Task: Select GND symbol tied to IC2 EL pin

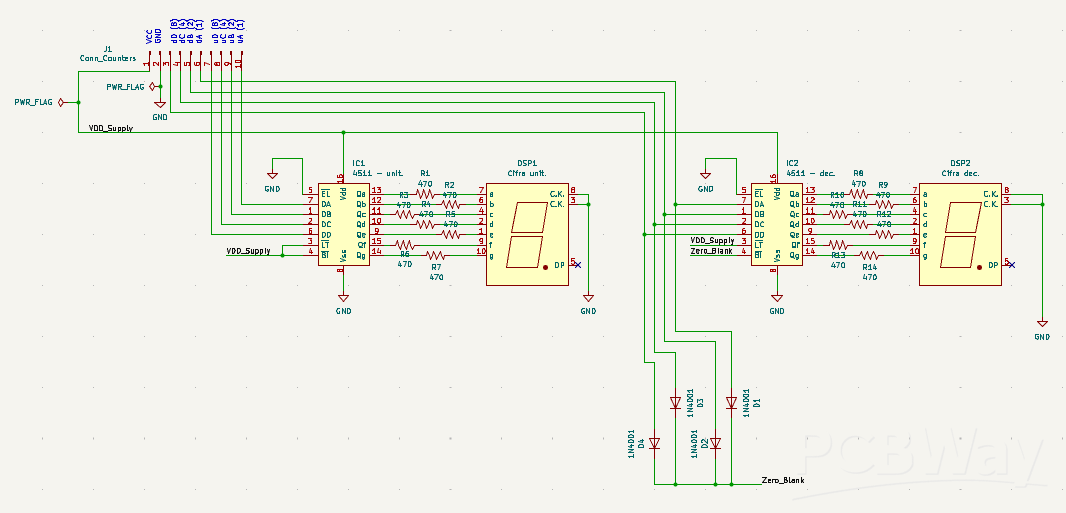Action: click(706, 176)
